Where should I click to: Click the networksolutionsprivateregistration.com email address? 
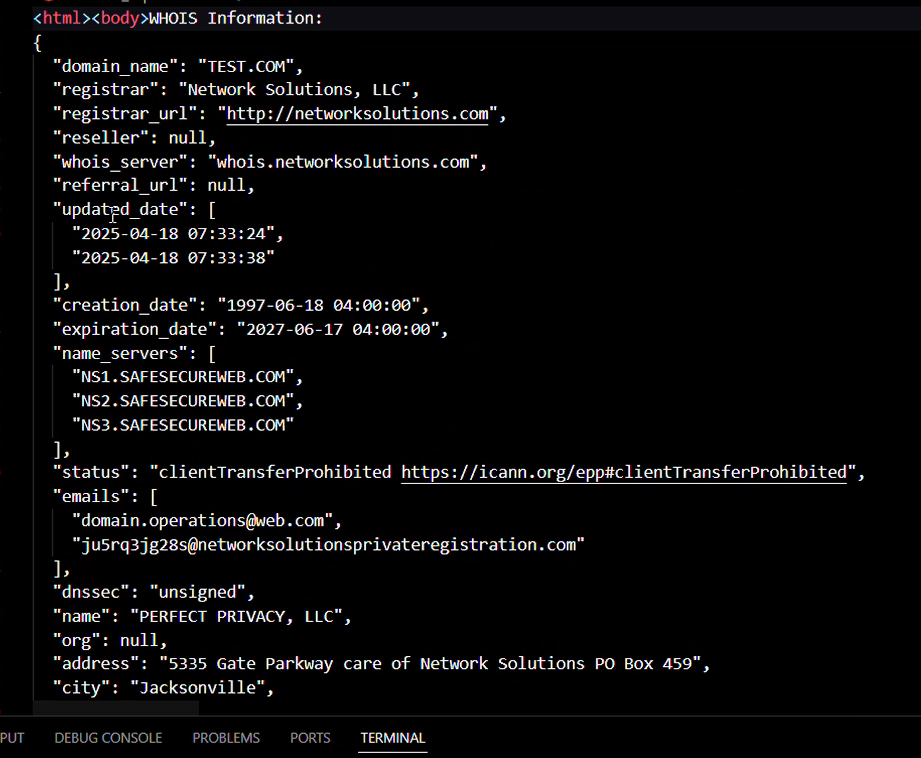coord(328,545)
